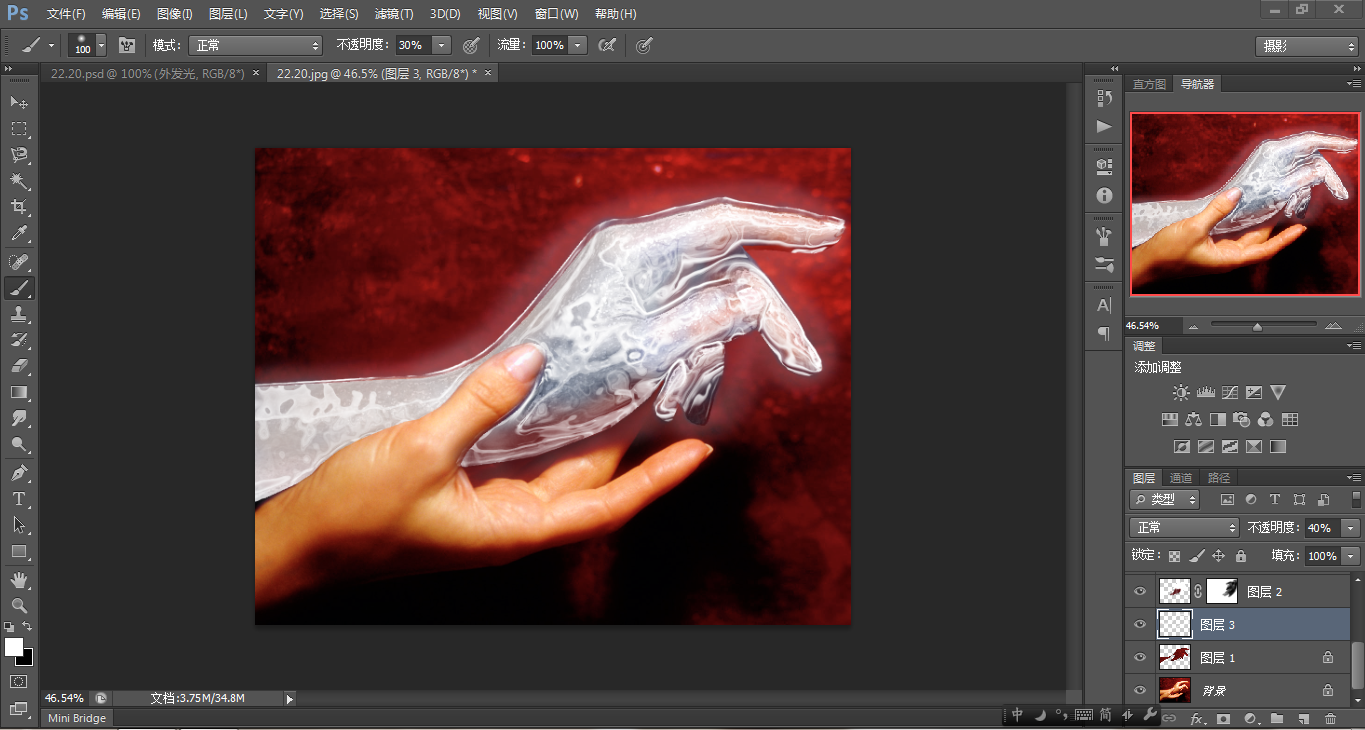This screenshot has height=730, width=1365.
Task: Toggle visibility of 图层 1 layer
Action: click(x=1140, y=657)
